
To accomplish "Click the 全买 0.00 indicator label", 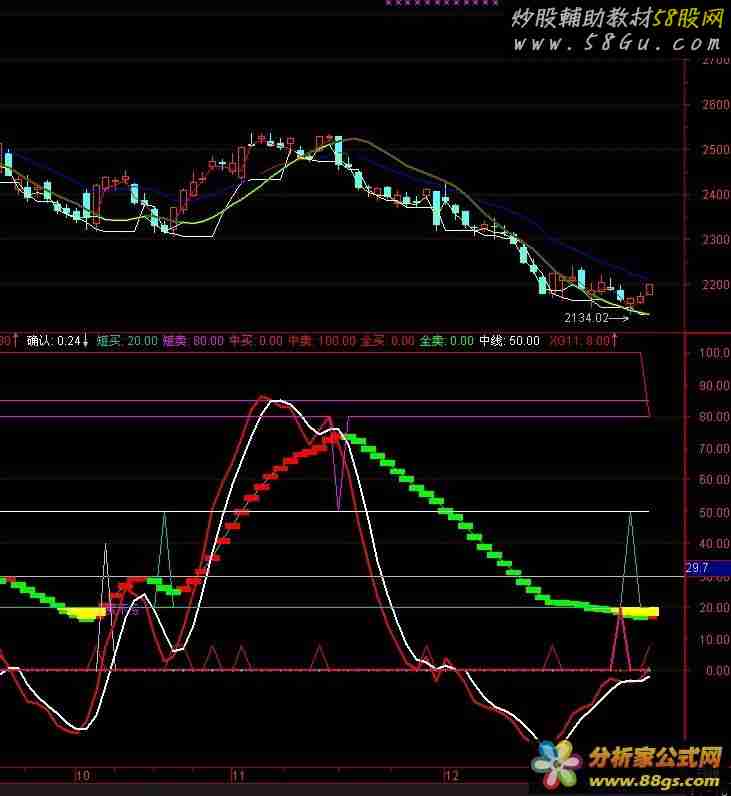I will 387,341.
